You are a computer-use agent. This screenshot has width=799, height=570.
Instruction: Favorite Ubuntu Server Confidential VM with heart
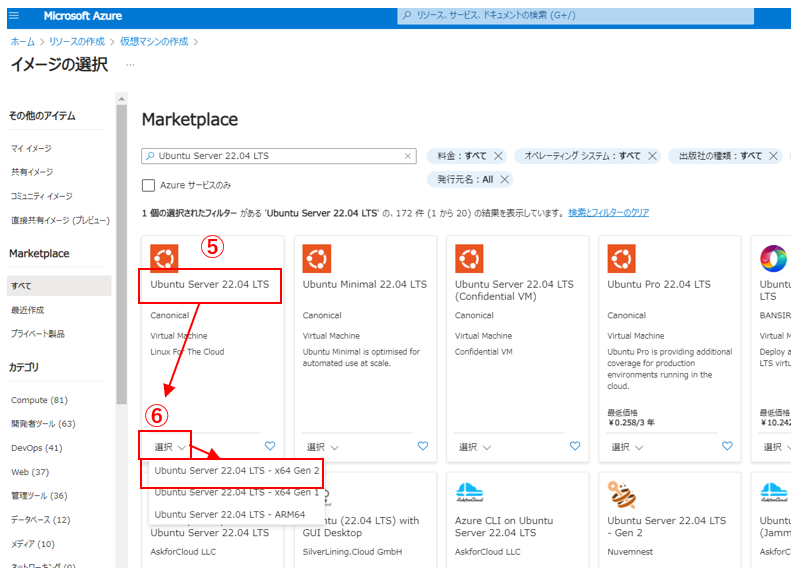click(x=575, y=446)
